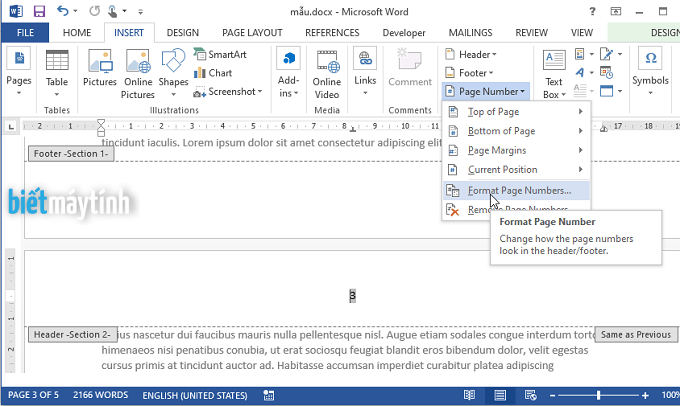Click the first line indent marker on ruler
This screenshot has height=406, width=680.
[101, 122]
